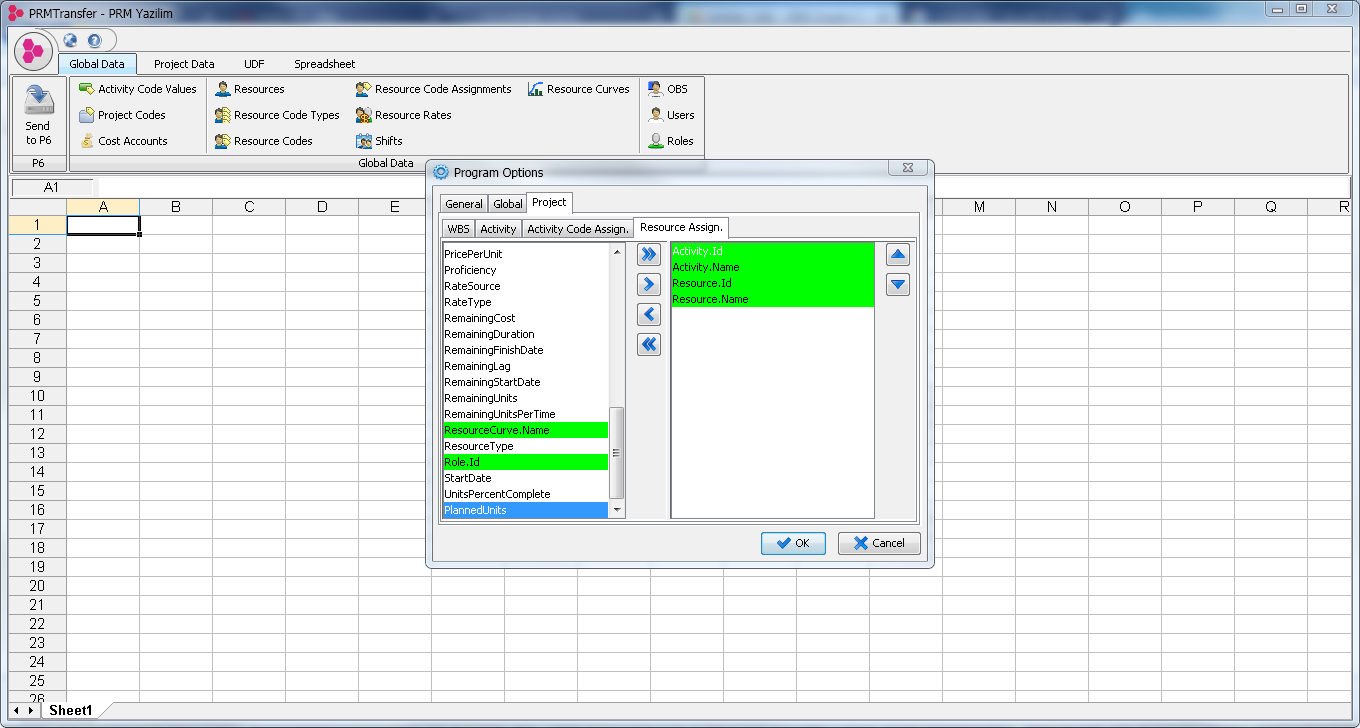The width and height of the screenshot is (1360, 728).
Task: Move selected field up with up arrow
Action: click(x=898, y=255)
